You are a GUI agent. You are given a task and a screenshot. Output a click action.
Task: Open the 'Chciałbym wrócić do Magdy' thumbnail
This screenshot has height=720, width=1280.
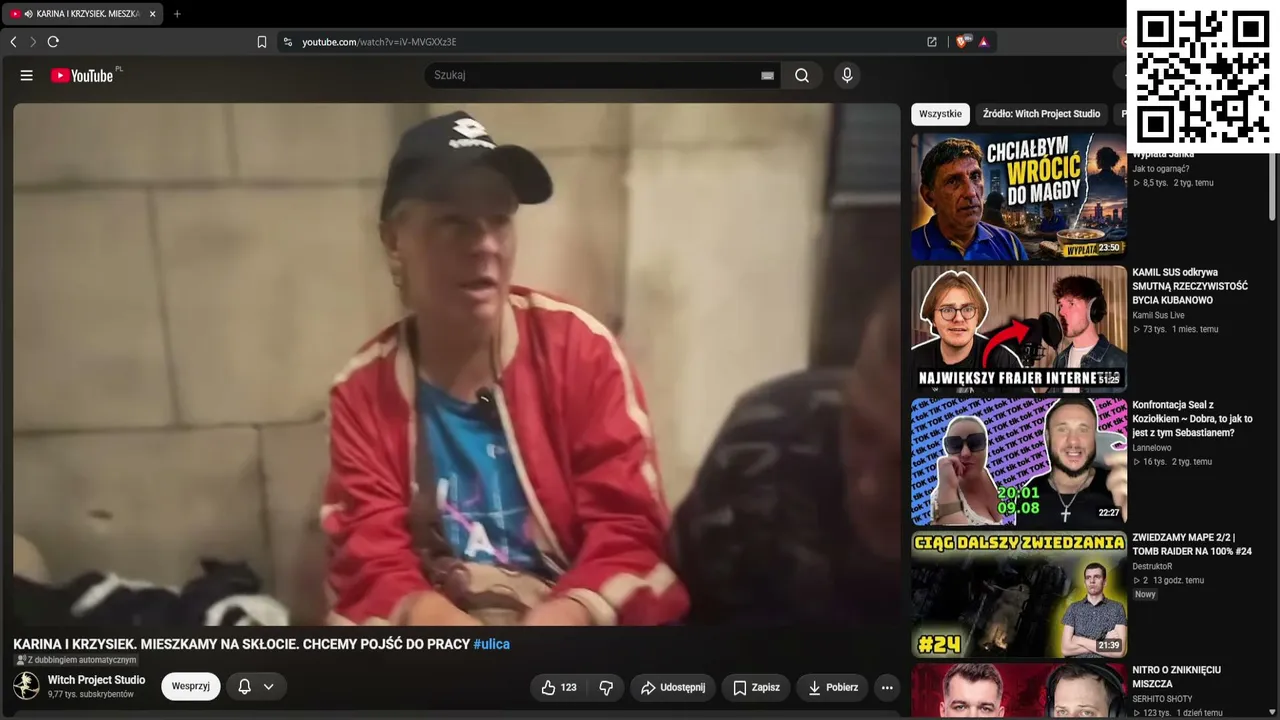[1019, 197]
